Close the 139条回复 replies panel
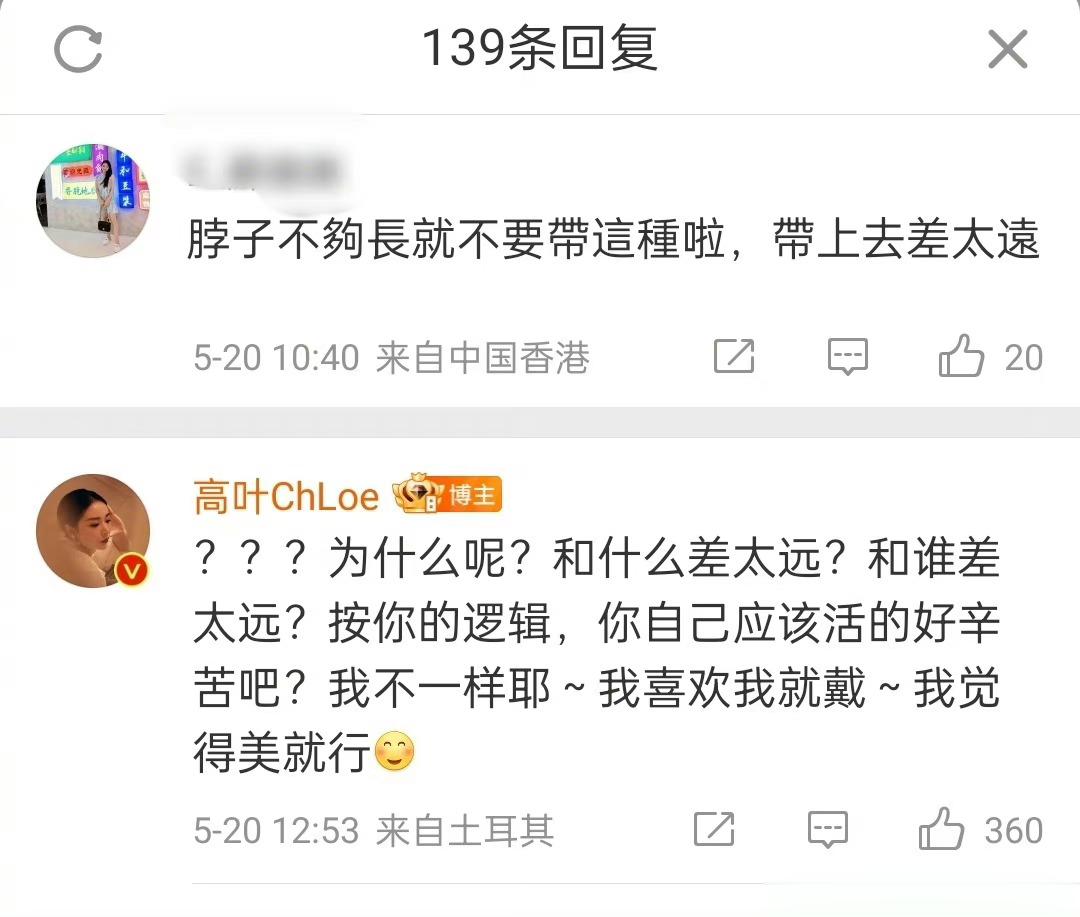Viewport: 1080px width, 917px height. [x=1007, y=49]
